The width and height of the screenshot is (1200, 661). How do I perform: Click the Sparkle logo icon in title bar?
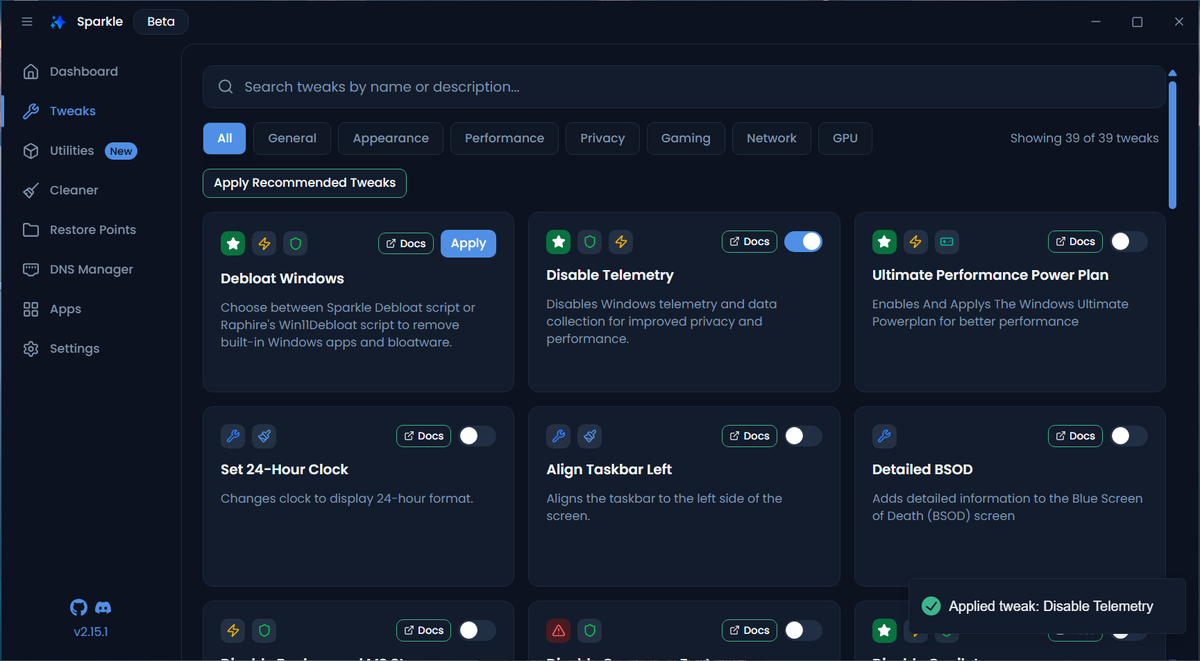click(58, 22)
